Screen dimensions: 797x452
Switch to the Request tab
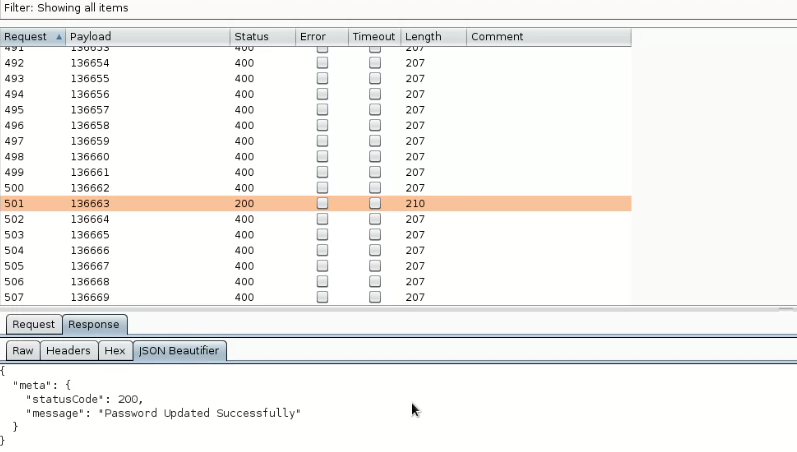[x=34, y=325]
